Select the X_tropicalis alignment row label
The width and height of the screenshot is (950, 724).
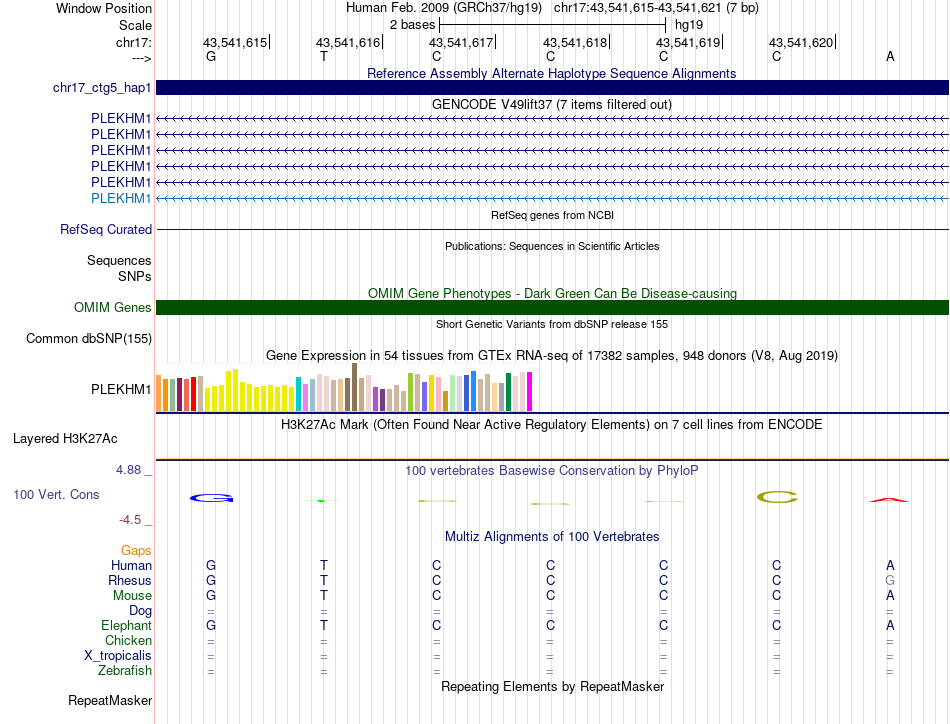pos(118,656)
